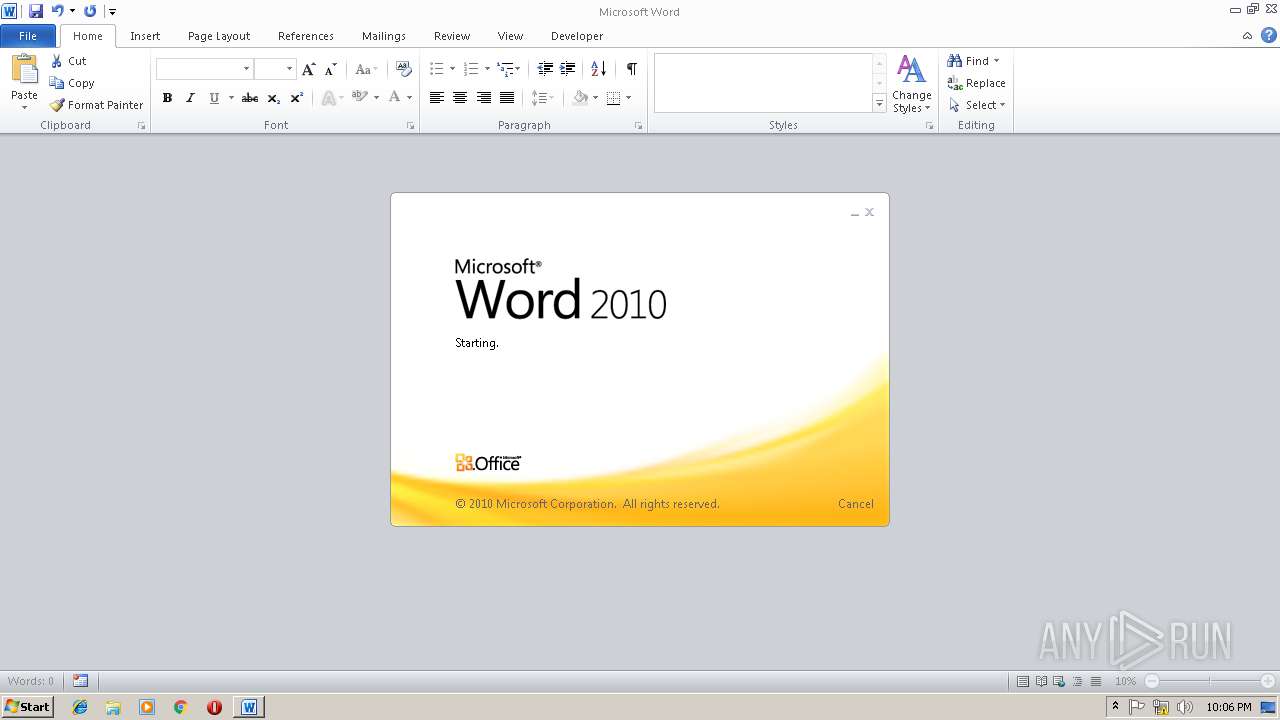Expand the Change Styles dropdown
This screenshot has width=1280, height=720.
click(911, 85)
